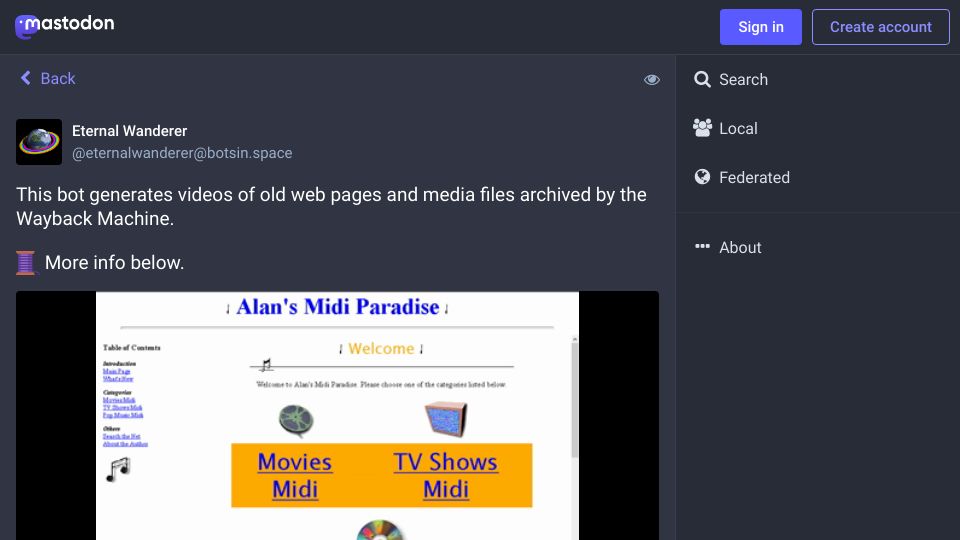Click the About ellipsis icon

coord(702,246)
